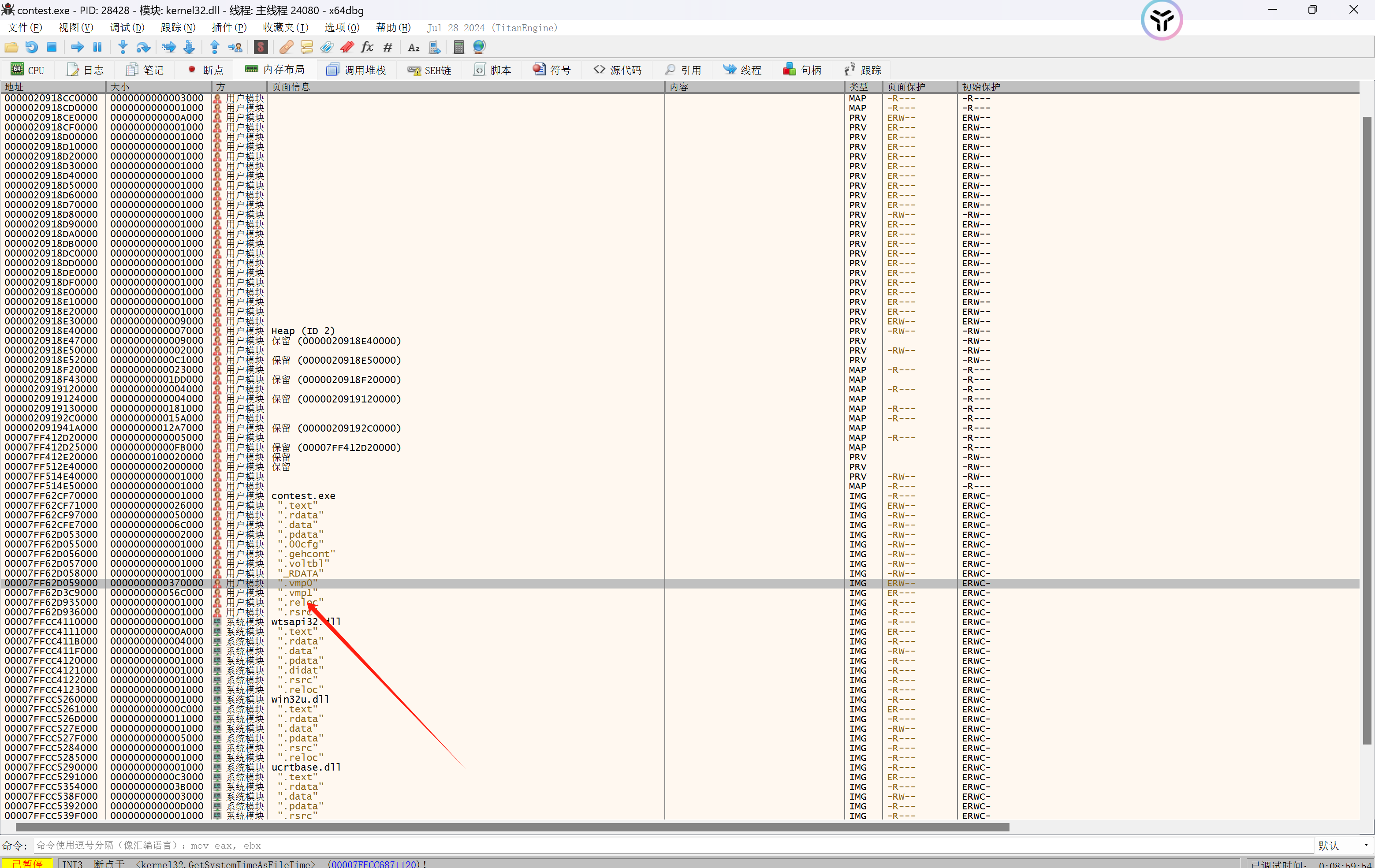1375x868 pixels.
Task: Focus the command input field
Action: 673,845
